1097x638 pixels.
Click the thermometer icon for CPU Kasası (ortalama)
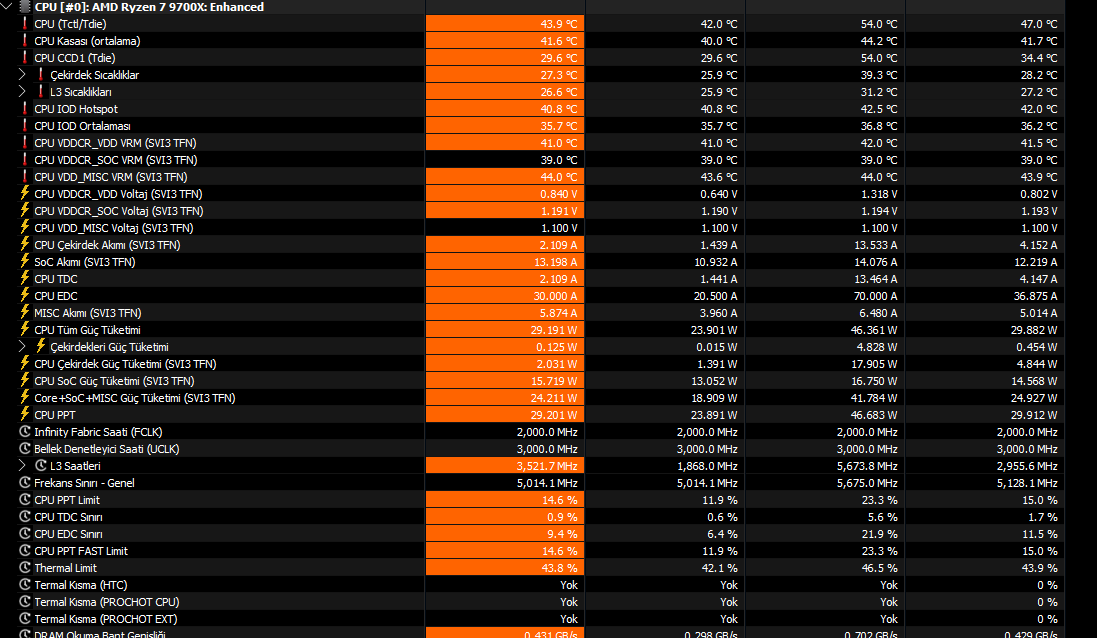[25, 40]
